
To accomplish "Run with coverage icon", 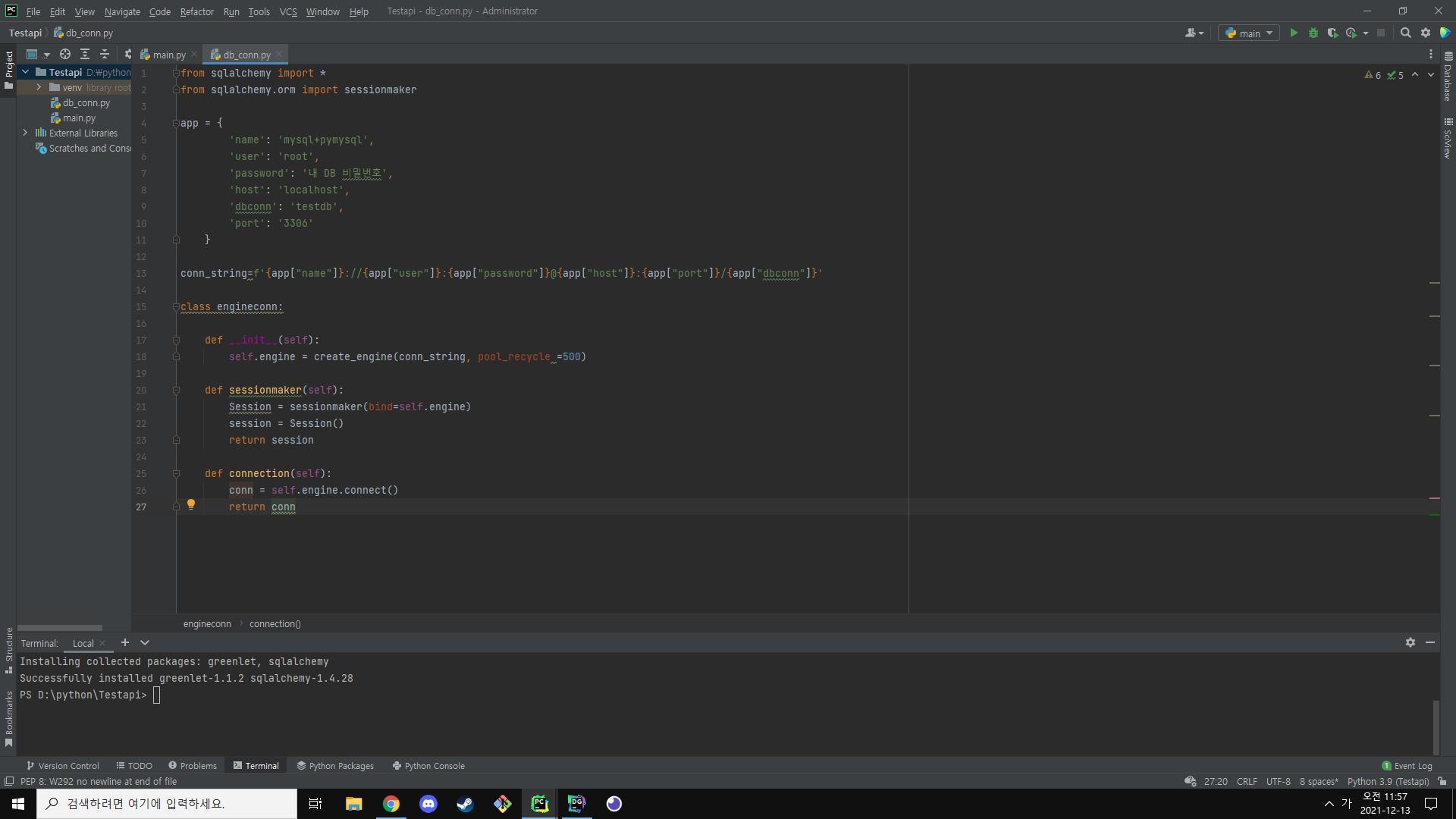I will [x=1332, y=33].
